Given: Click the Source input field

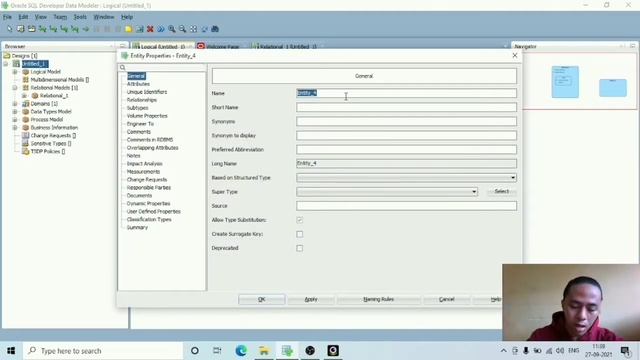Looking at the screenshot, I should click(407, 206).
